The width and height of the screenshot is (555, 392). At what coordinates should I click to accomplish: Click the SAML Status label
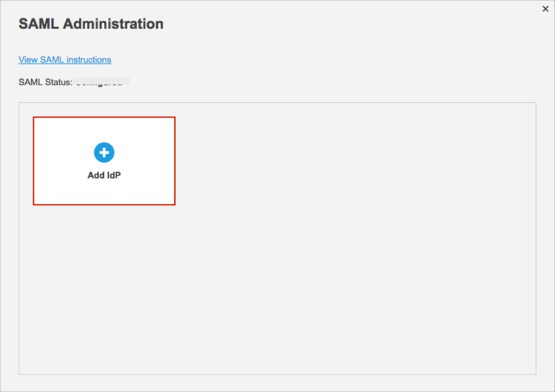click(x=45, y=82)
